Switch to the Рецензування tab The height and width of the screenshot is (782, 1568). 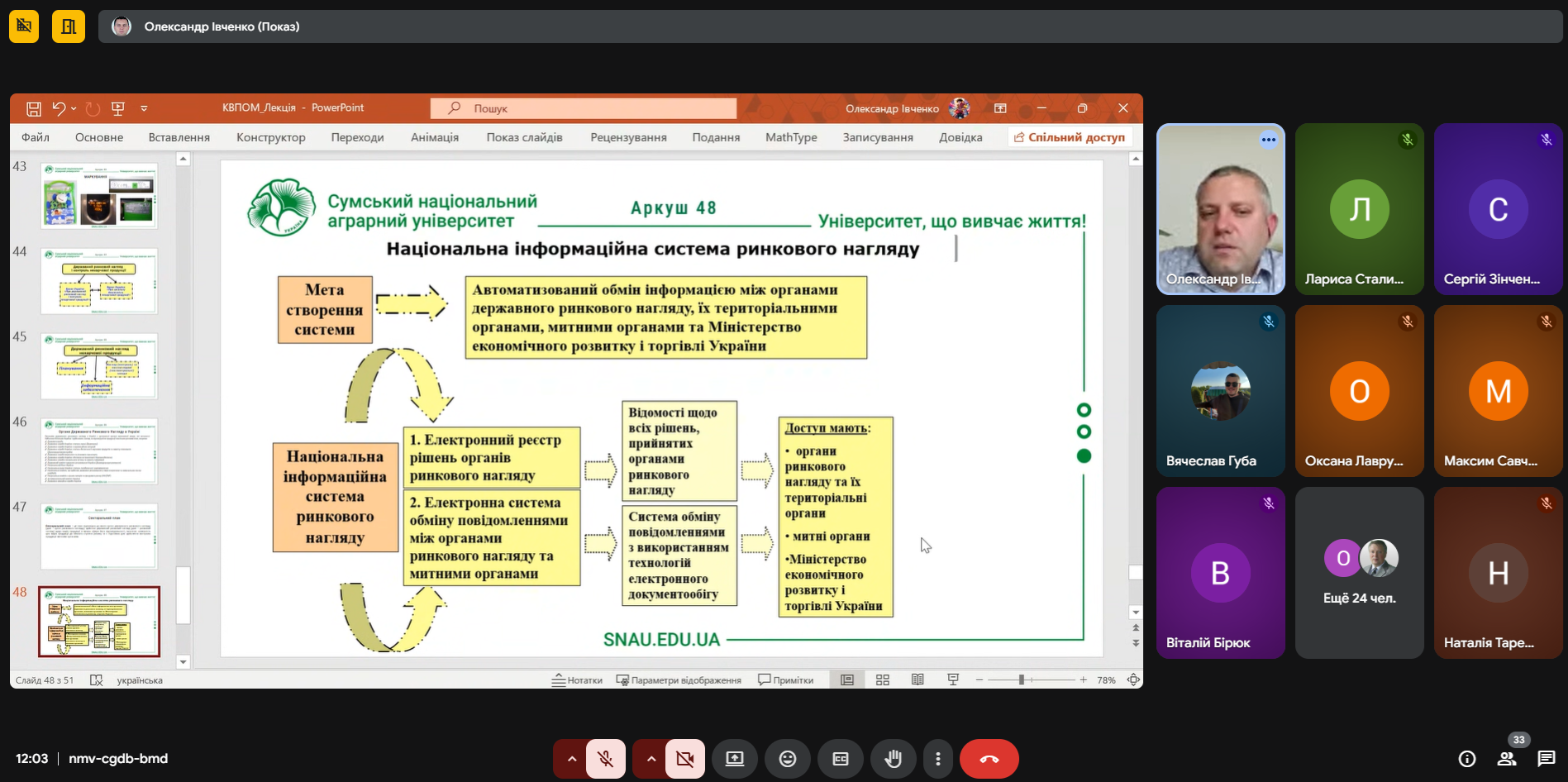tap(628, 137)
